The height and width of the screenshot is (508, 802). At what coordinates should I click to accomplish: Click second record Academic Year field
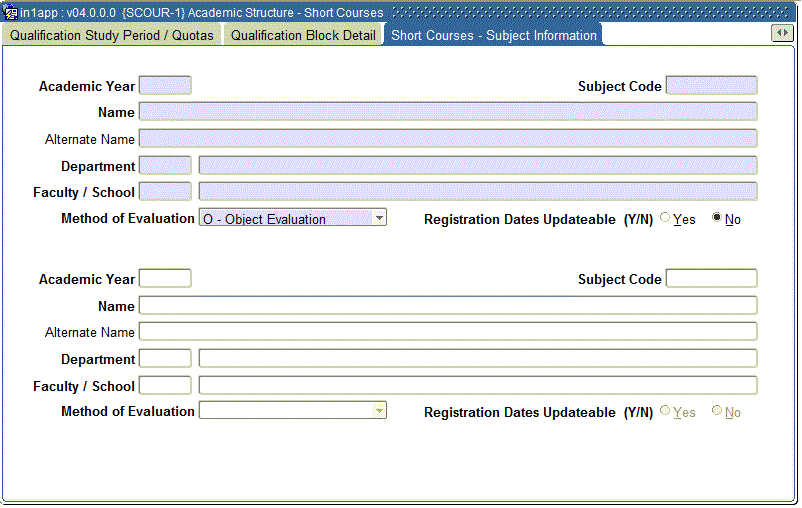tap(165, 279)
